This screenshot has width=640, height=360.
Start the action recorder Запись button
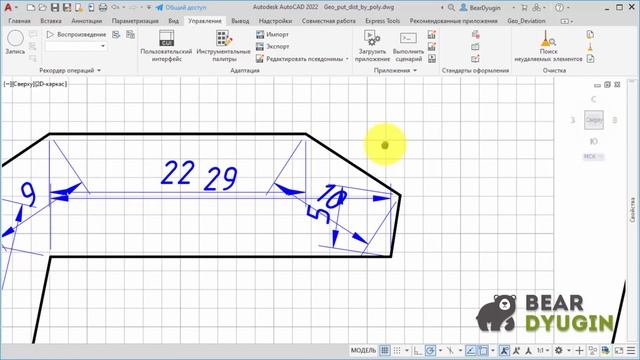pos(15,43)
